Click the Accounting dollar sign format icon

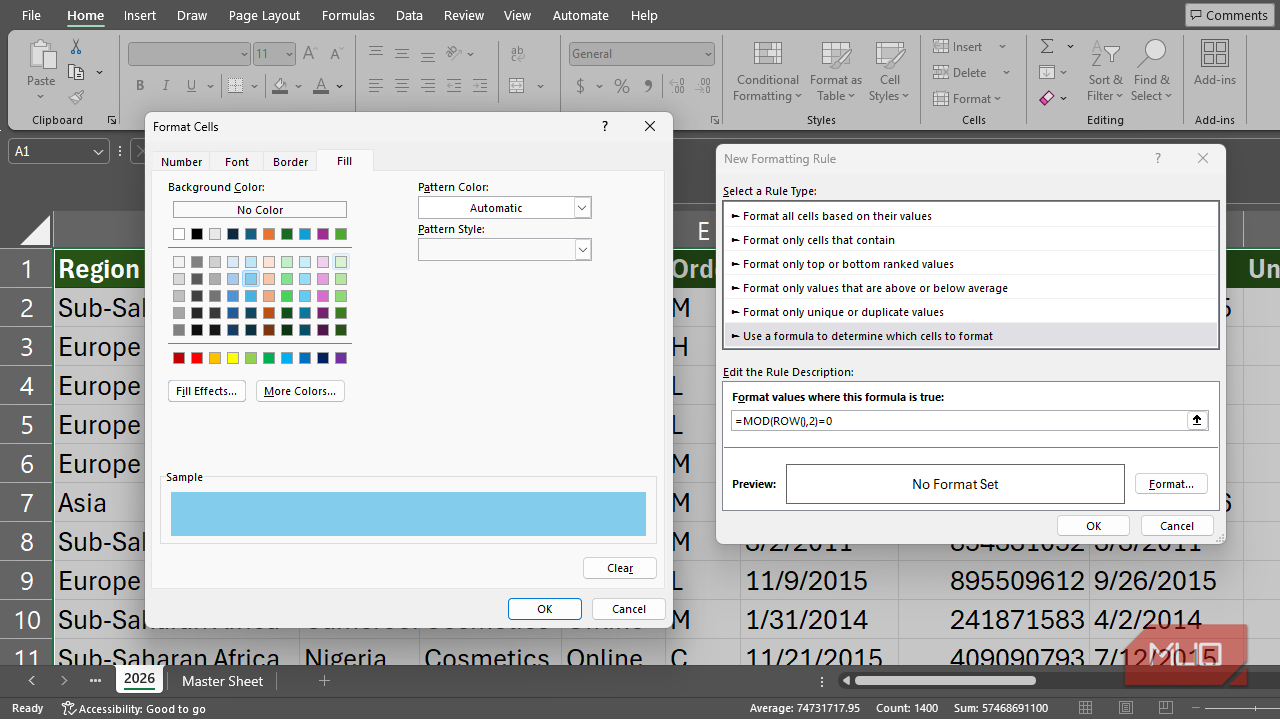tap(580, 86)
